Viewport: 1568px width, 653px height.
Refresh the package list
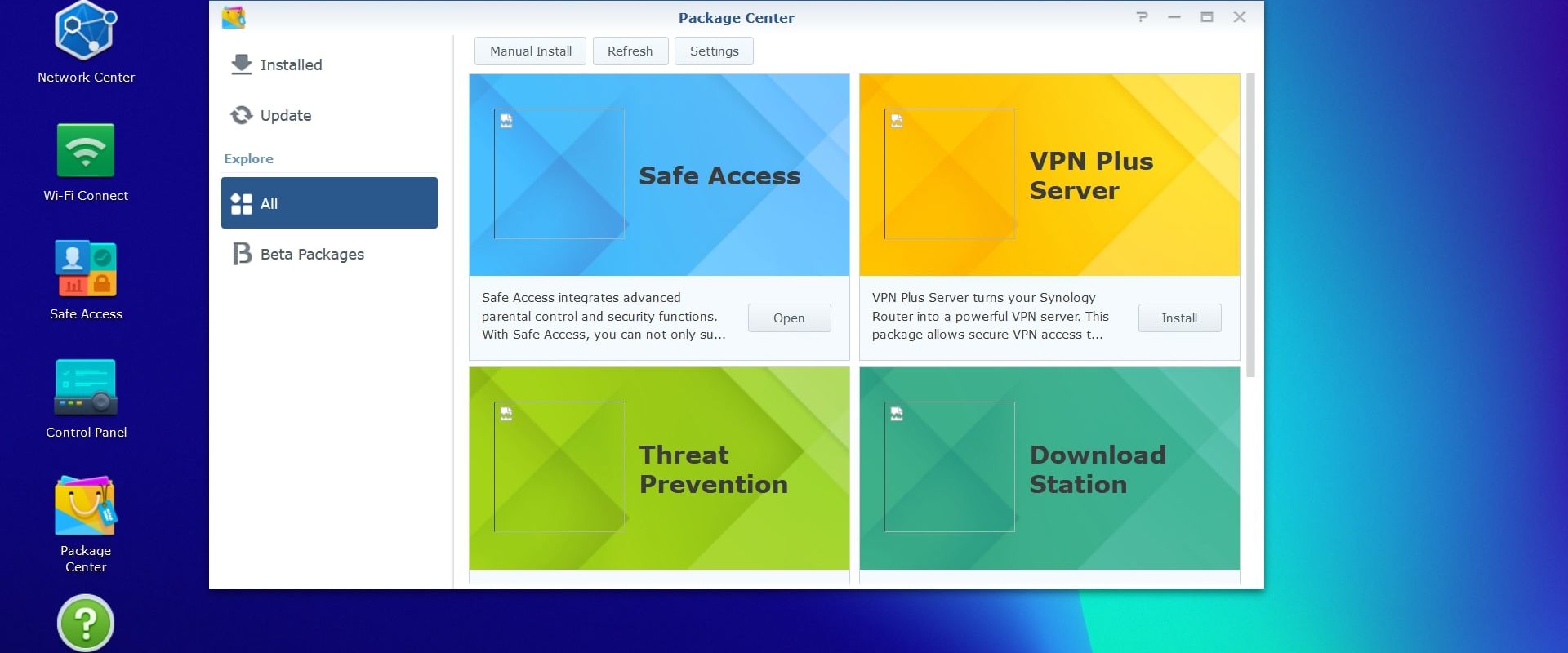630,51
